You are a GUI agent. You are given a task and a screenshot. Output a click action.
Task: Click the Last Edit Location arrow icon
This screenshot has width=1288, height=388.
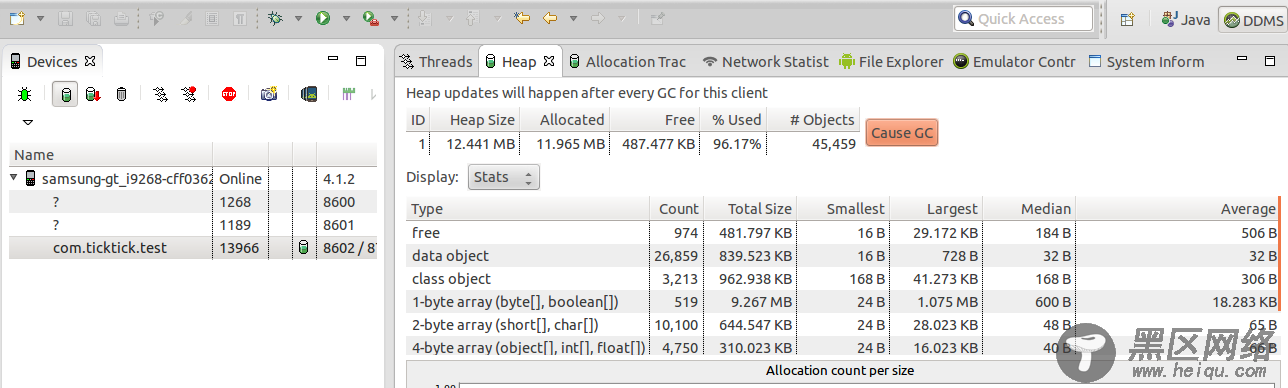pyautogui.click(x=521, y=18)
